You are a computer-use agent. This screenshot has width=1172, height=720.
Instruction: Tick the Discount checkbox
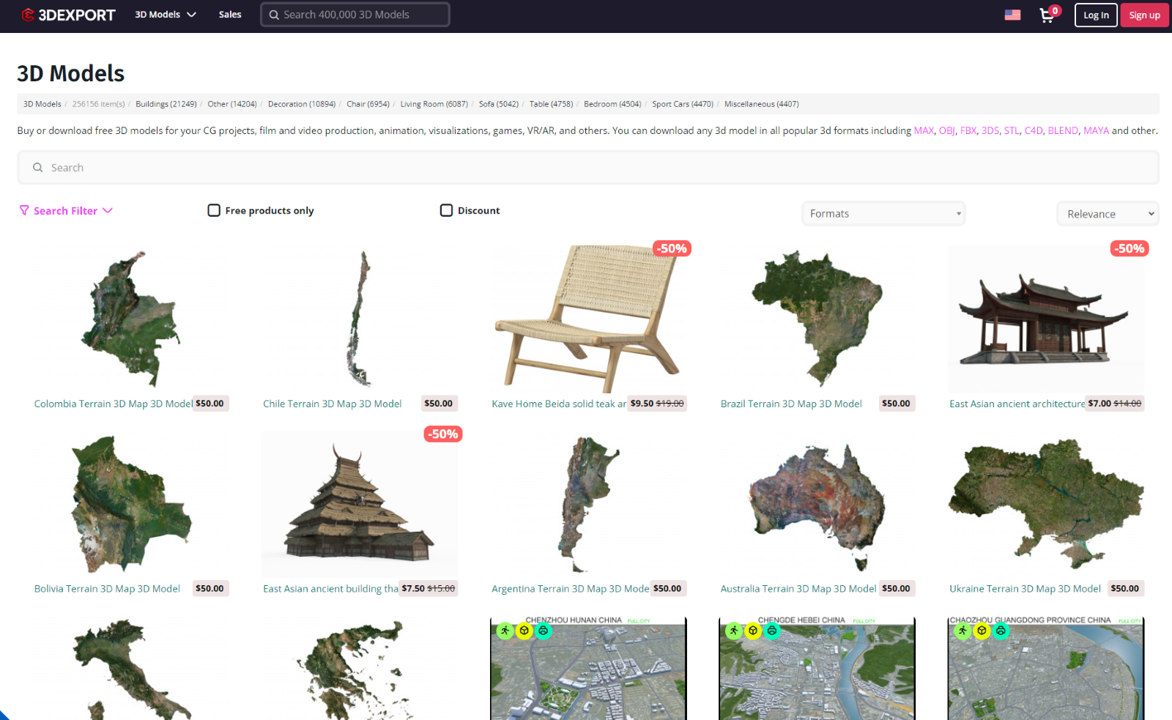pos(446,210)
